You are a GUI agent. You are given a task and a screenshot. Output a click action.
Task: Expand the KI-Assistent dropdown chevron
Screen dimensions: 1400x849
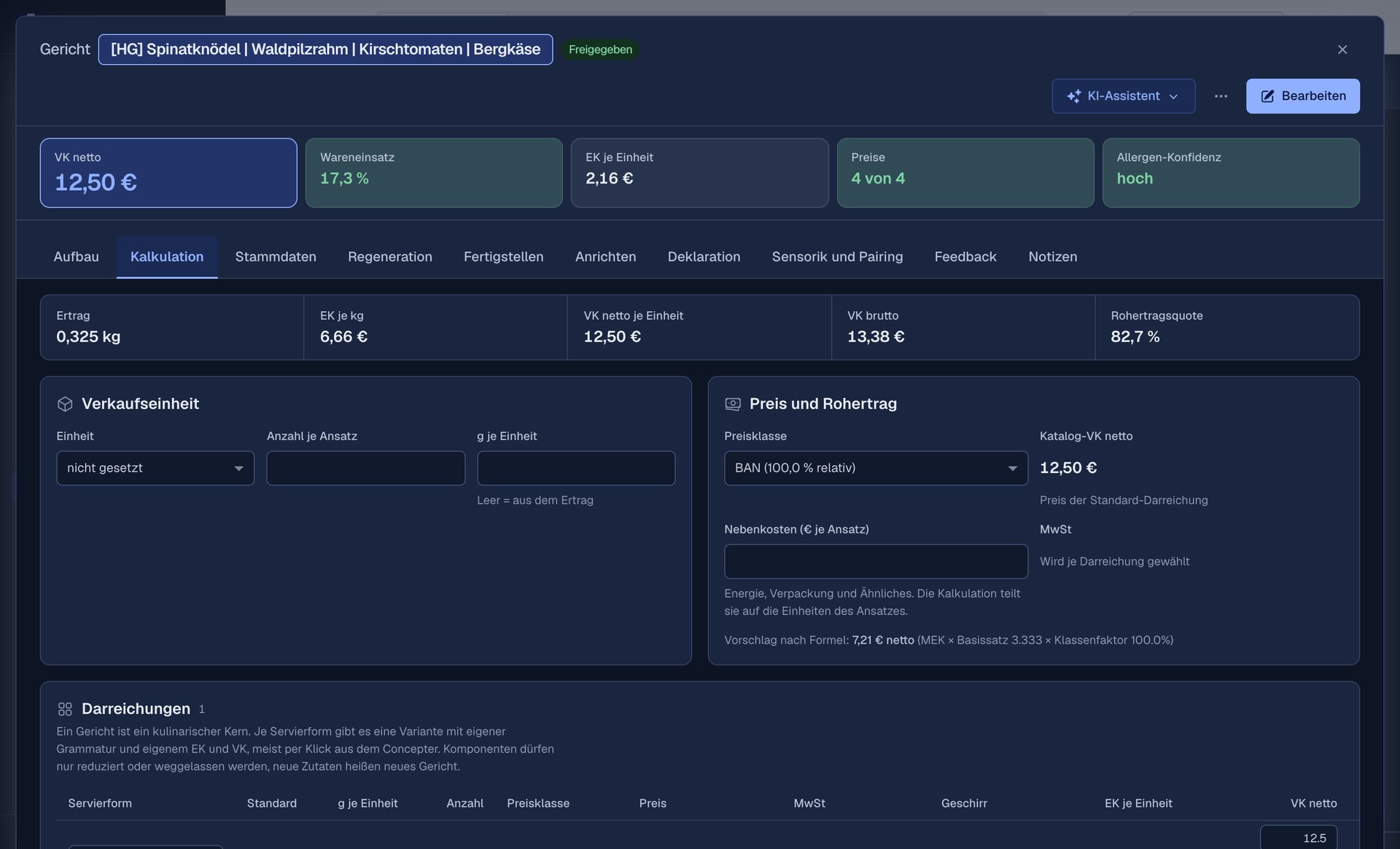1173,96
